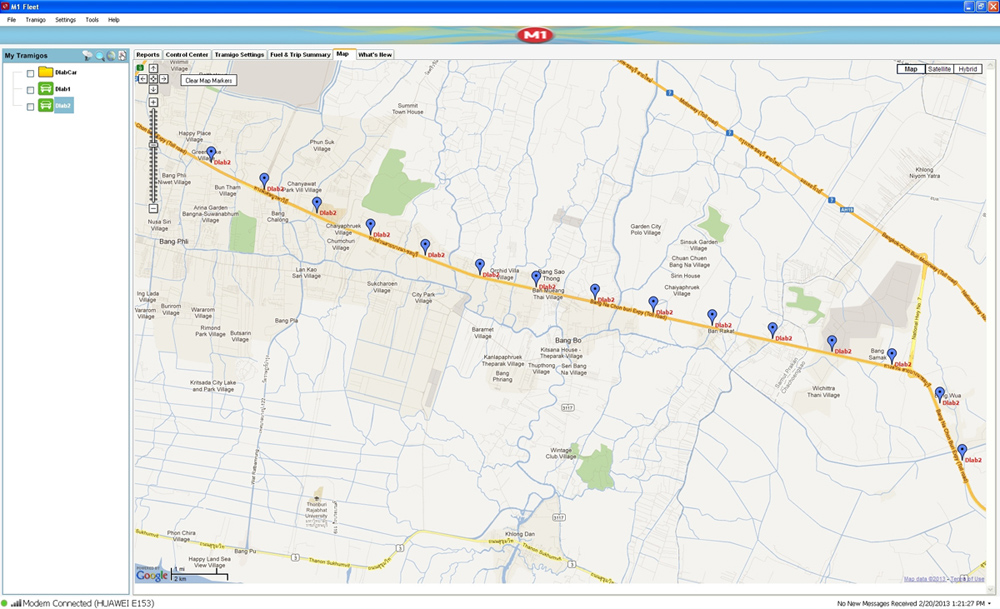Click the Clear Map Markers button
The image size is (1000, 609).
tap(209, 80)
